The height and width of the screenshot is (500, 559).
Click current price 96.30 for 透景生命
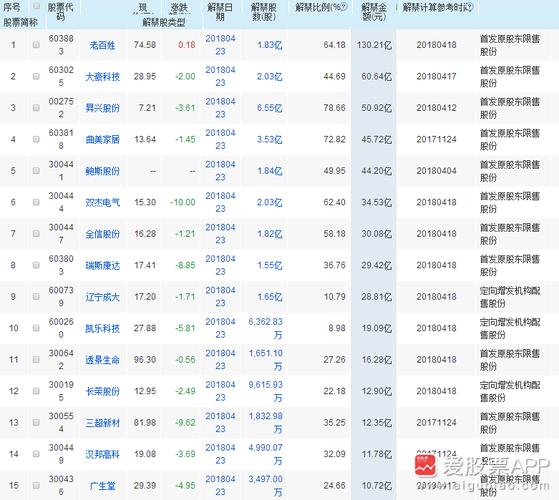pyautogui.click(x=145, y=359)
